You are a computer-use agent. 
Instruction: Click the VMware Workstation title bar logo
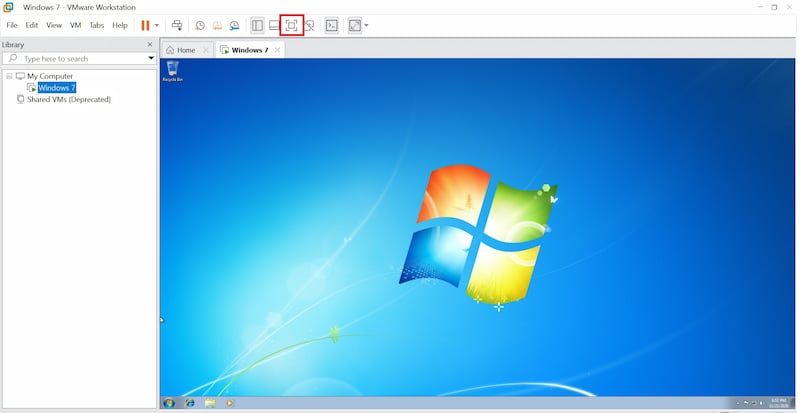pos(8,7)
